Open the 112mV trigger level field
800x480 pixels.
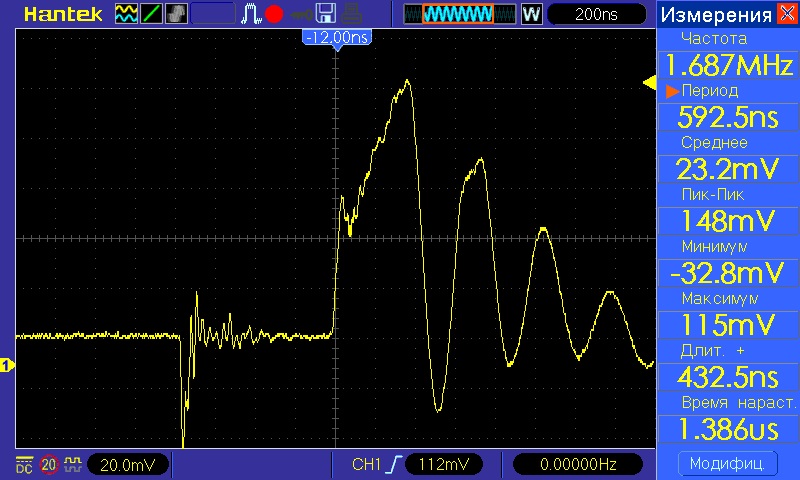444,464
